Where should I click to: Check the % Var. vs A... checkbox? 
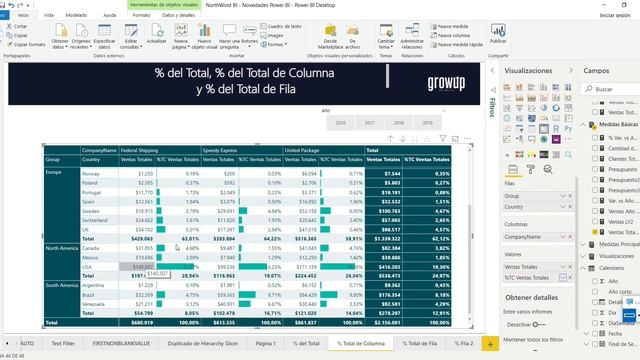595,138
